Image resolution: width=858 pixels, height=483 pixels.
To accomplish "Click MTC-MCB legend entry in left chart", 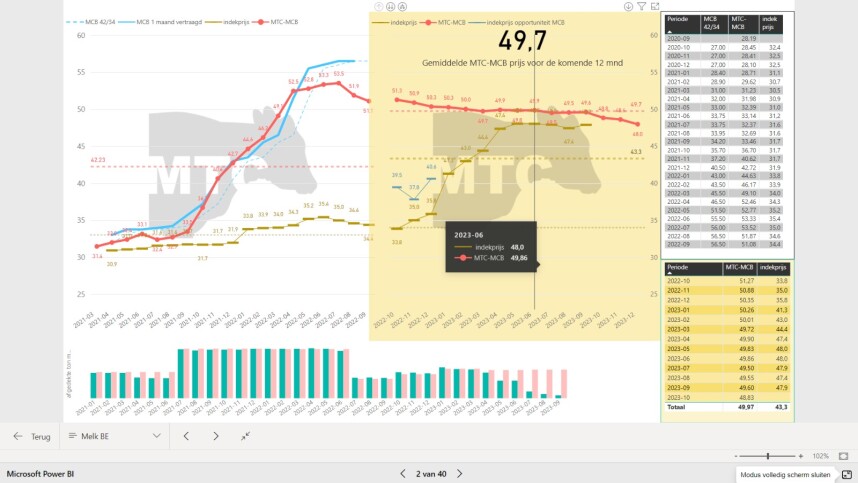I will (x=275, y=22).
